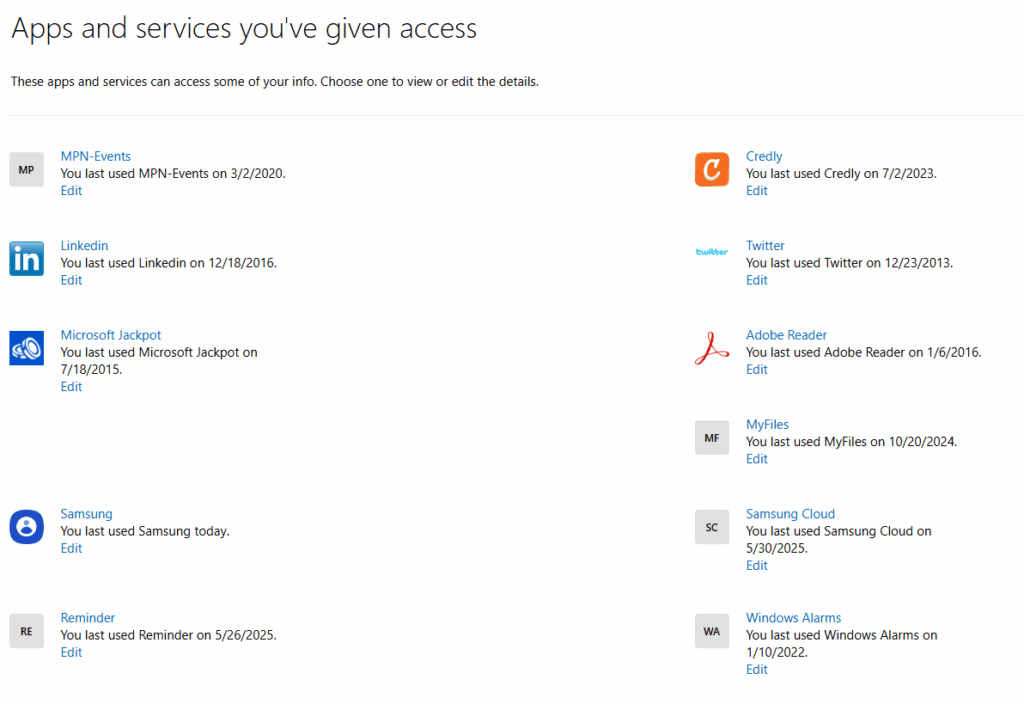Viewport: 1024px width, 704px height.
Task: Open the Linkedin app link
Action: (84, 246)
